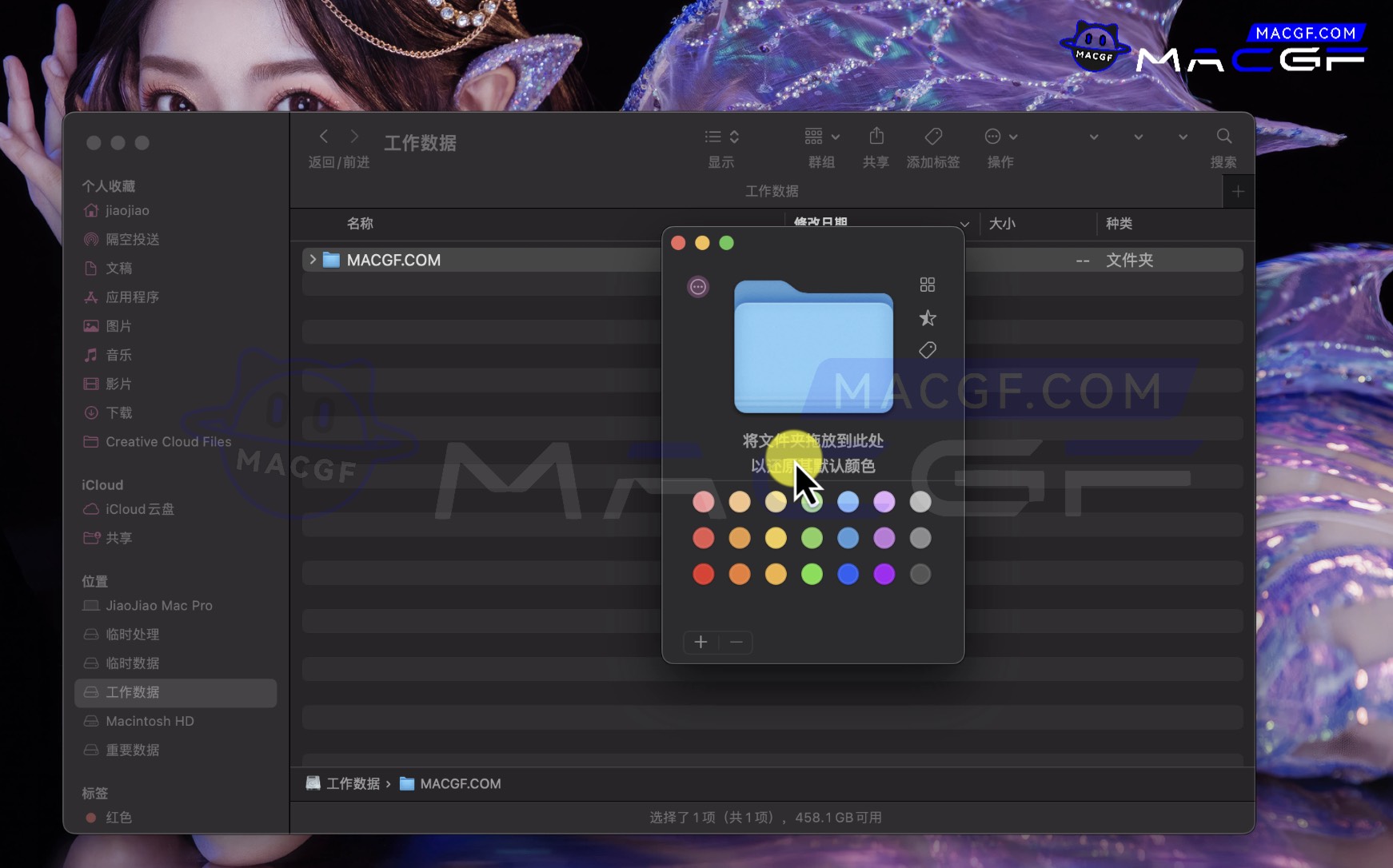Select the bright red color swatch

point(703,574)
